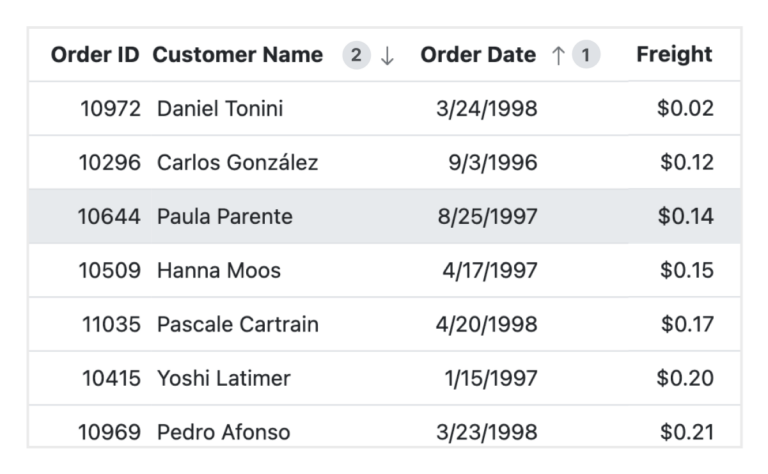Click the $0.15 freight cell
The image size is (768, 474).
point(687,271)
